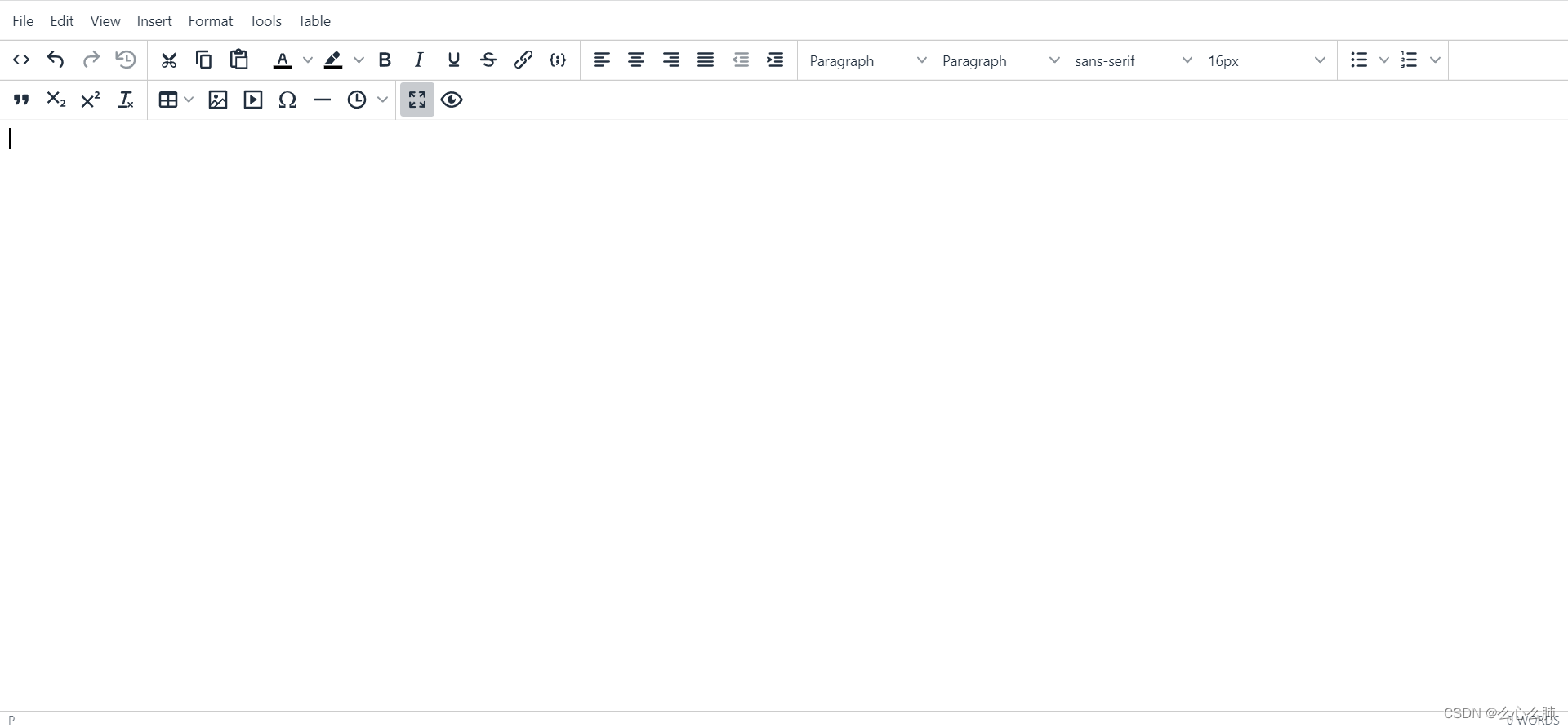Insert a special character omega

pos(287,100)
